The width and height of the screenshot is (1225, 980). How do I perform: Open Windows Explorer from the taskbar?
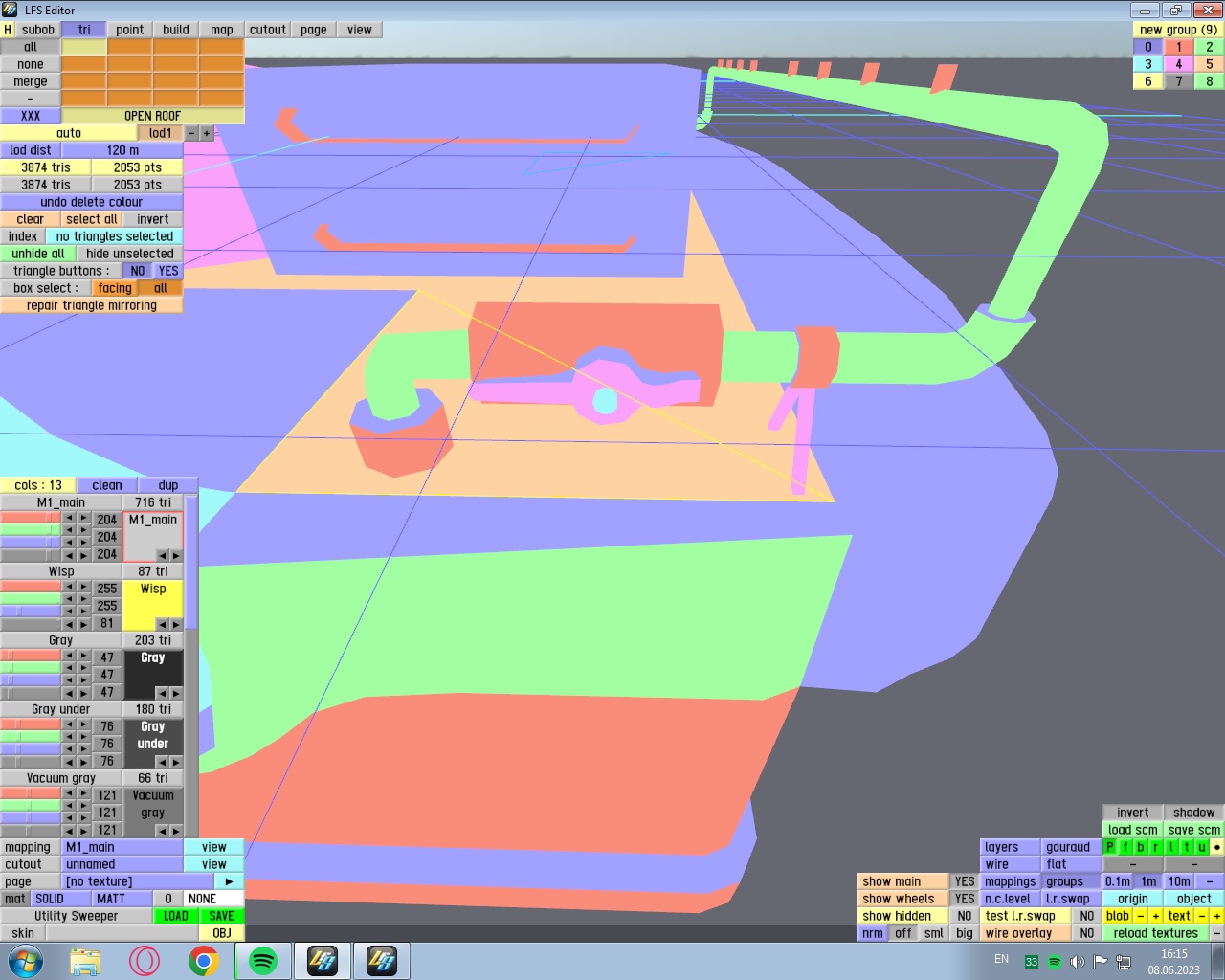(85, 961)
